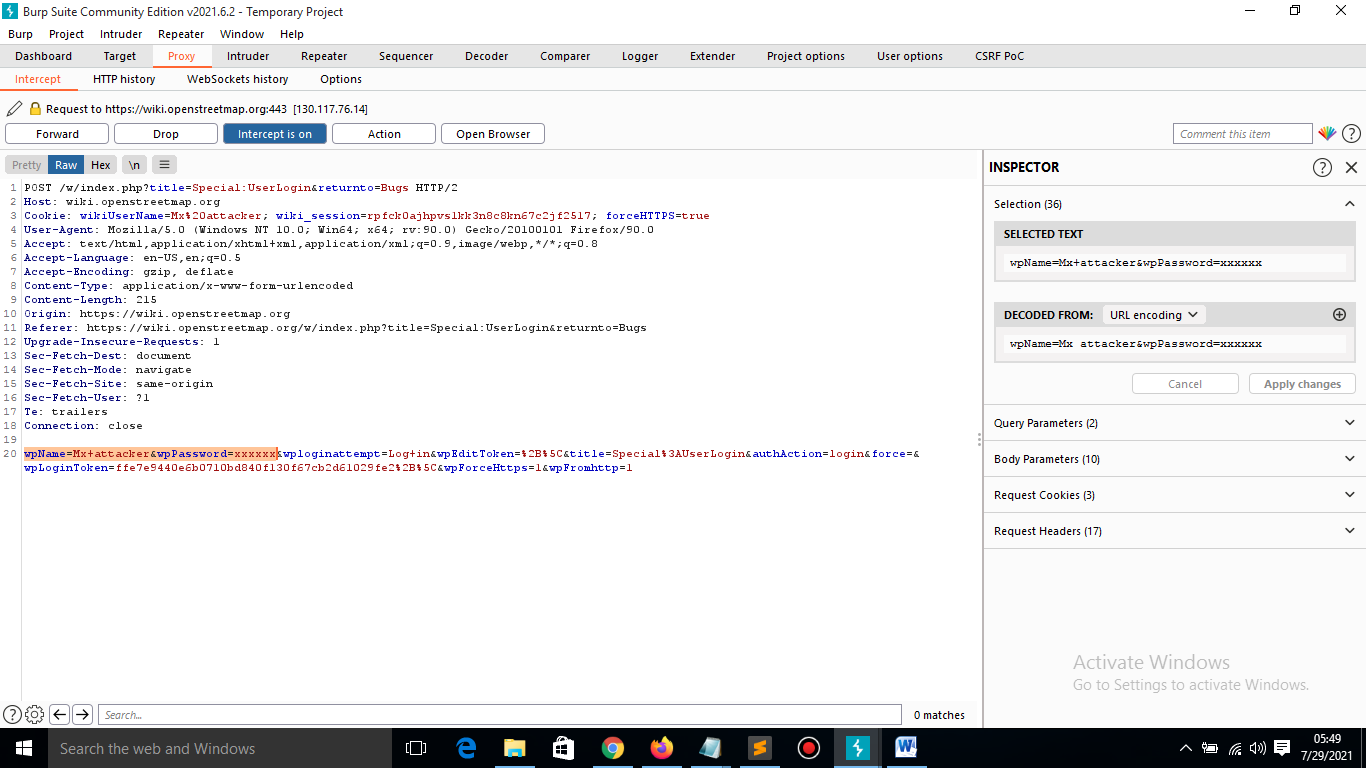Toggle non-printable characters \n button
This screenshot has width=1366, height=768.
(x=134, y=165)
